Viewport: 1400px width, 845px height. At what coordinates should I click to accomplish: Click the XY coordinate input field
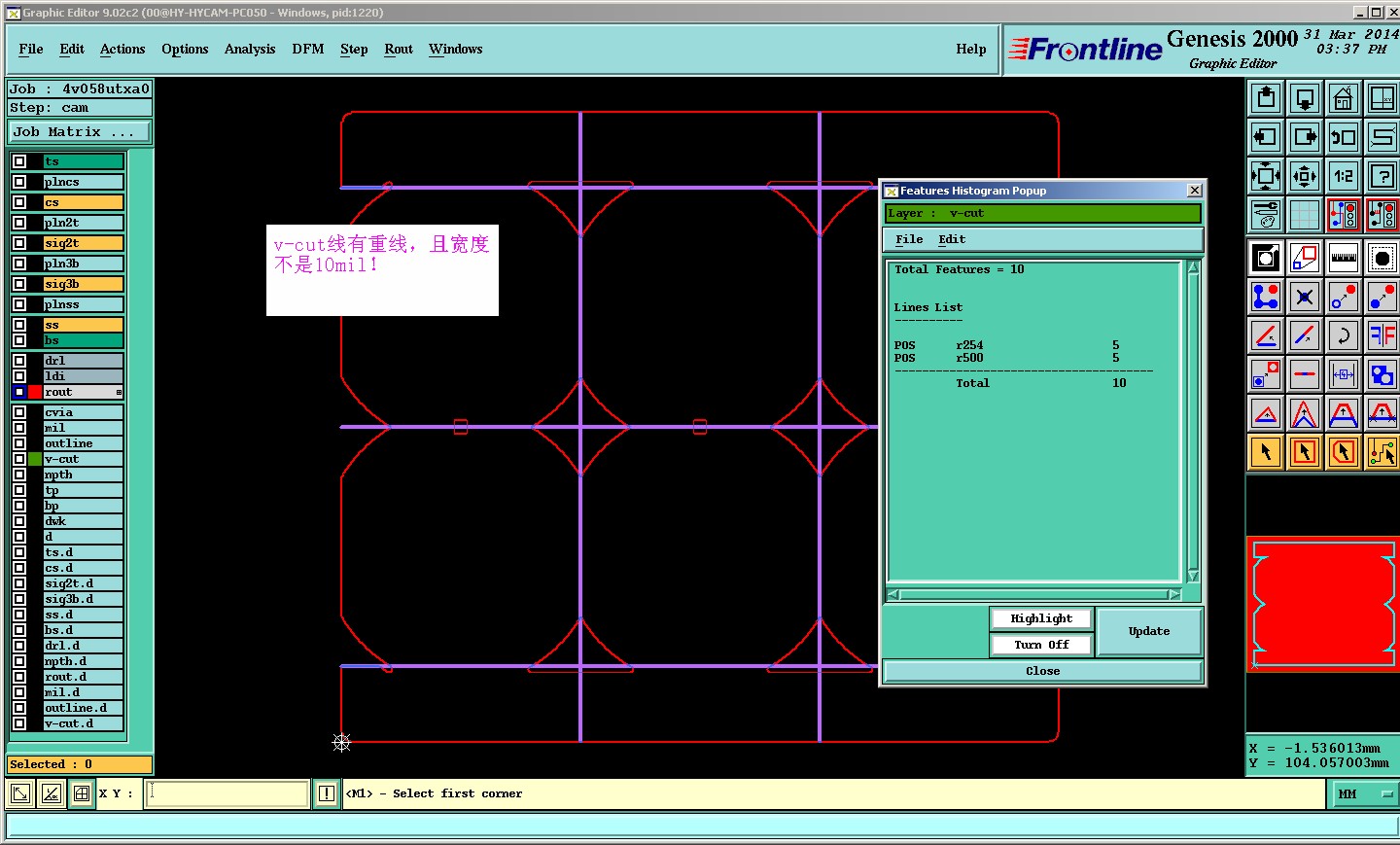coord(227,793)
